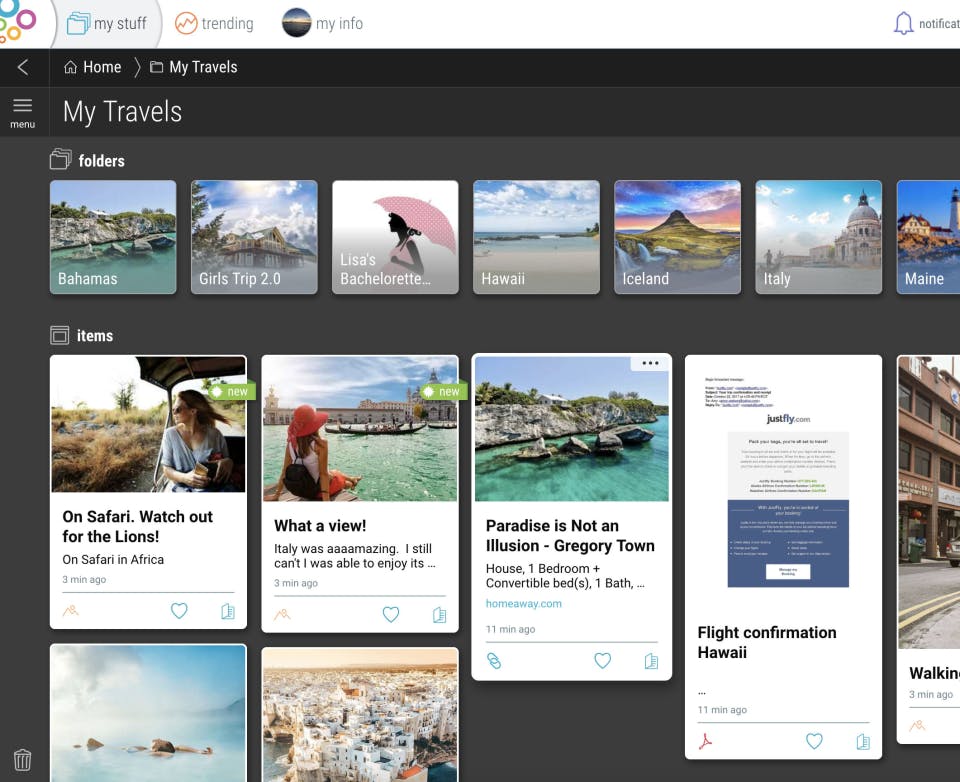Click PDF icon on Flight confirmation card
Screen dimensions: 960x782
click(705, 742)
